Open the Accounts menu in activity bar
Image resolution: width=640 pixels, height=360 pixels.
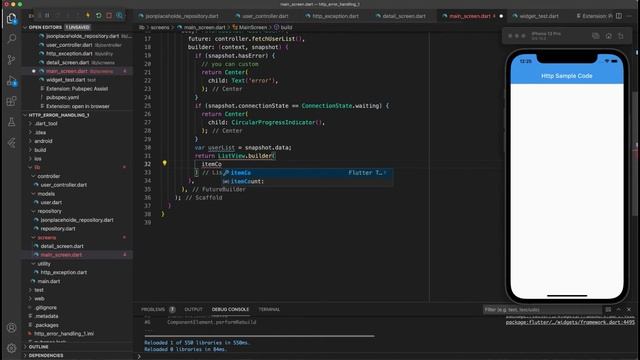click(11, 328)
